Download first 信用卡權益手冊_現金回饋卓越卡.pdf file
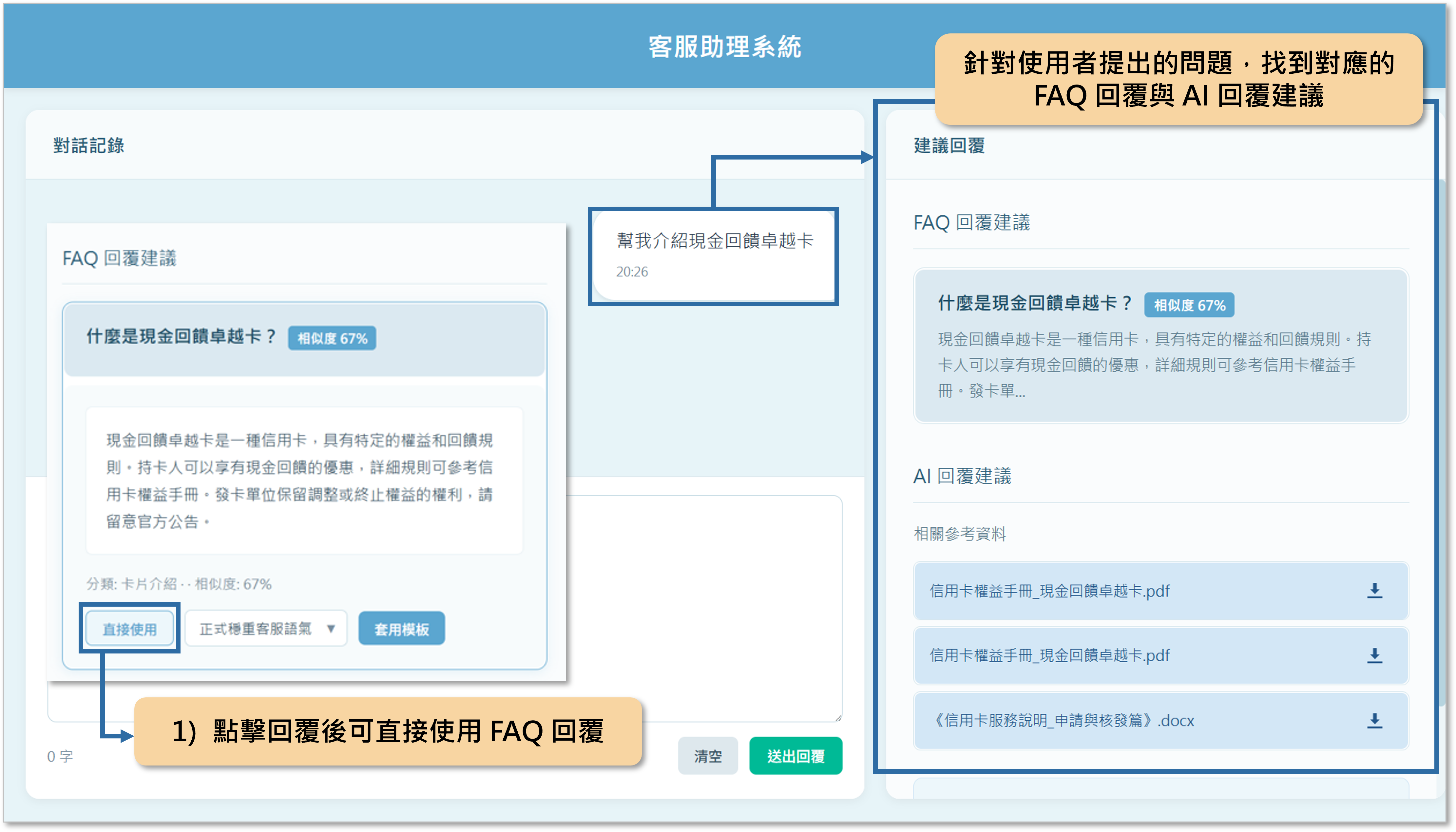 click(x=1374, y=591)
